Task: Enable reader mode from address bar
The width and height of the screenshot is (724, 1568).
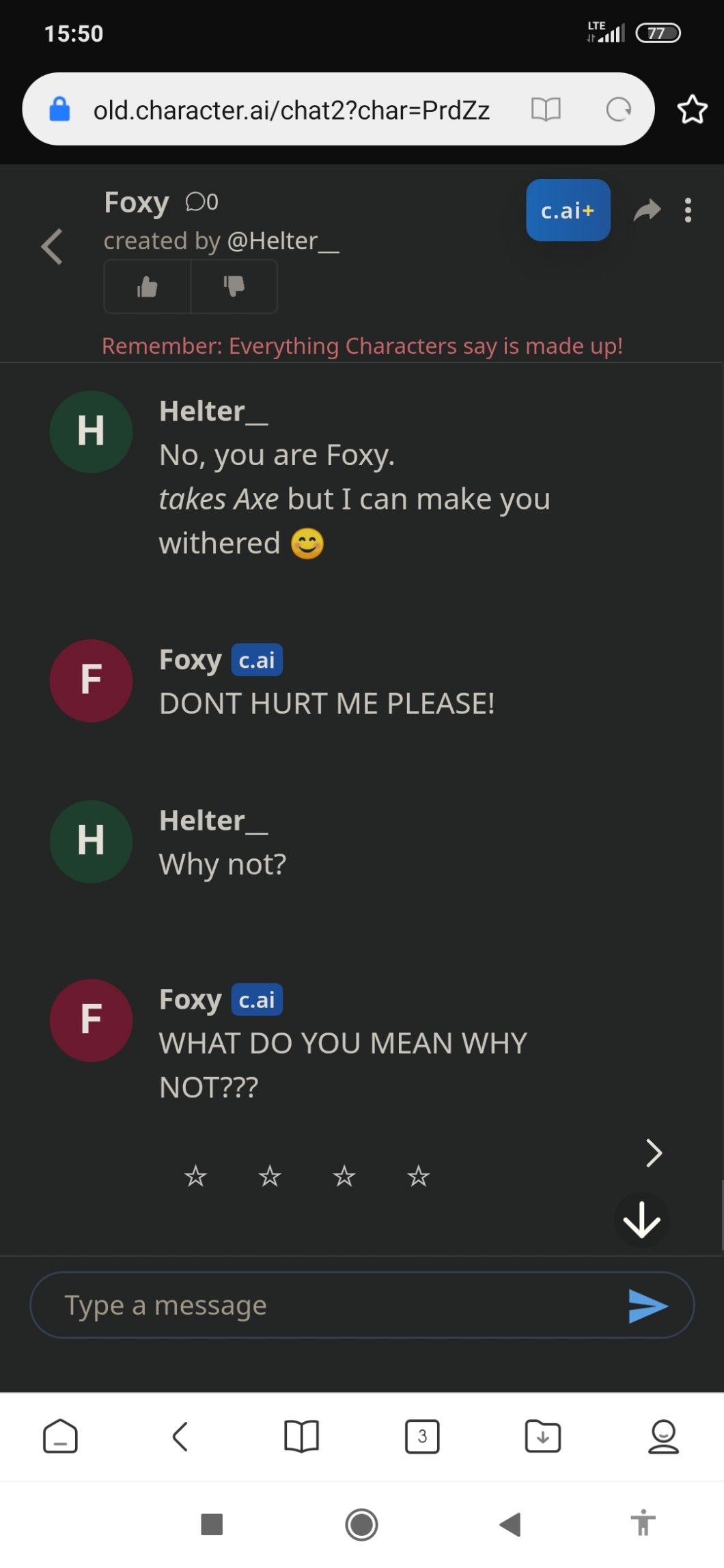Action: tap(546, 109)
